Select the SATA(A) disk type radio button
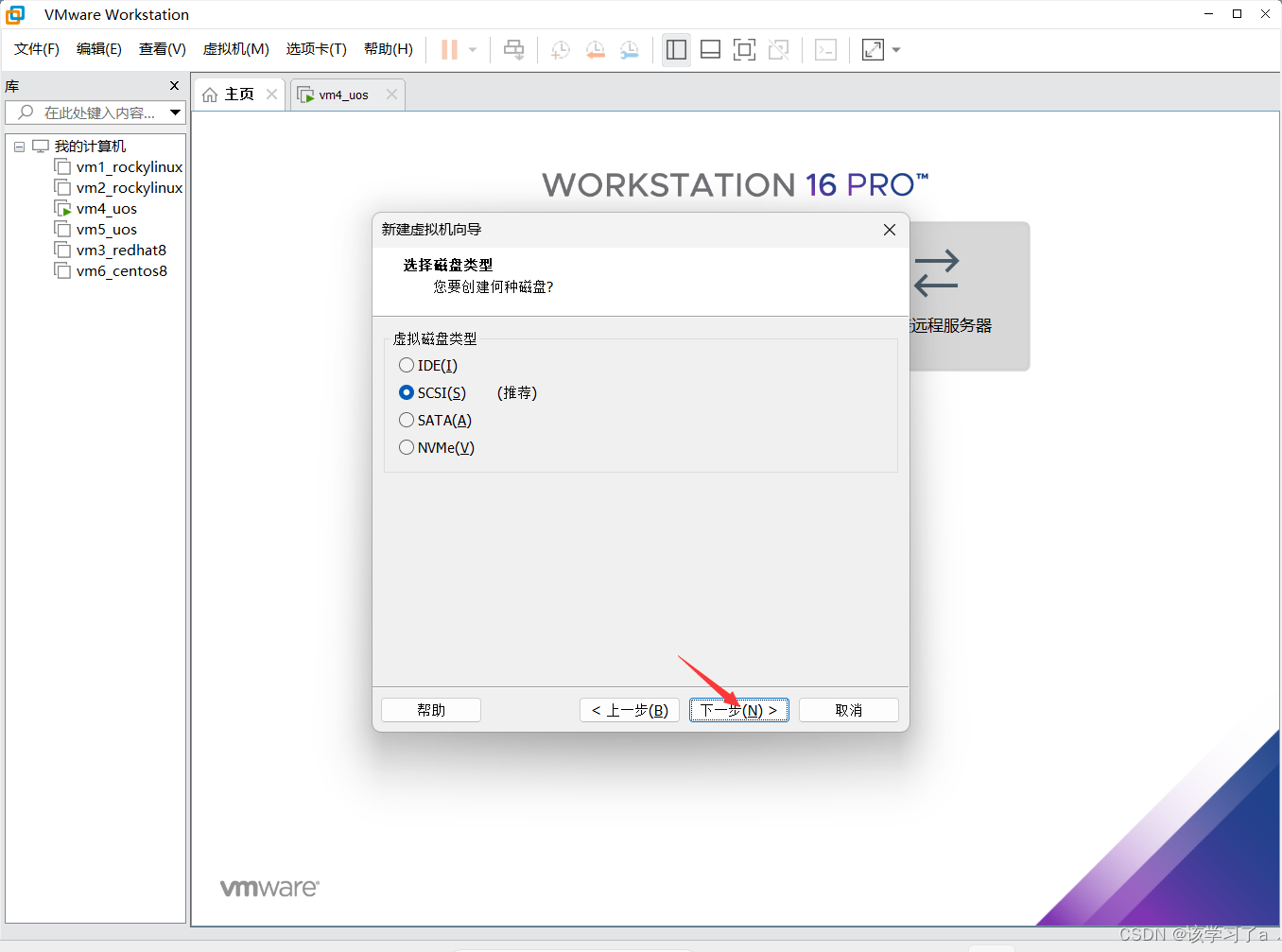 (x=407, y=421)
